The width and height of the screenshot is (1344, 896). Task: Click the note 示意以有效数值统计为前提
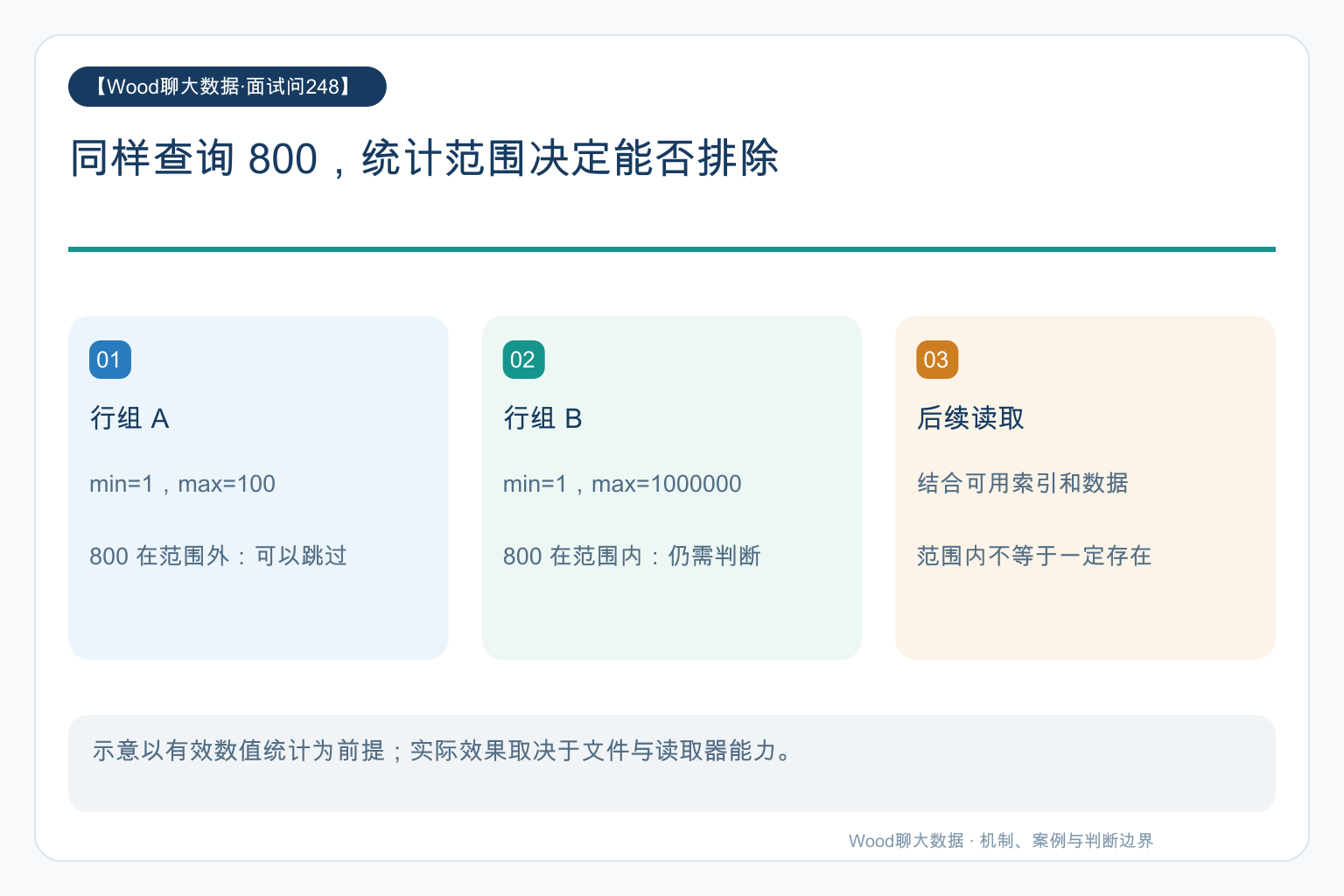[238, 751]
